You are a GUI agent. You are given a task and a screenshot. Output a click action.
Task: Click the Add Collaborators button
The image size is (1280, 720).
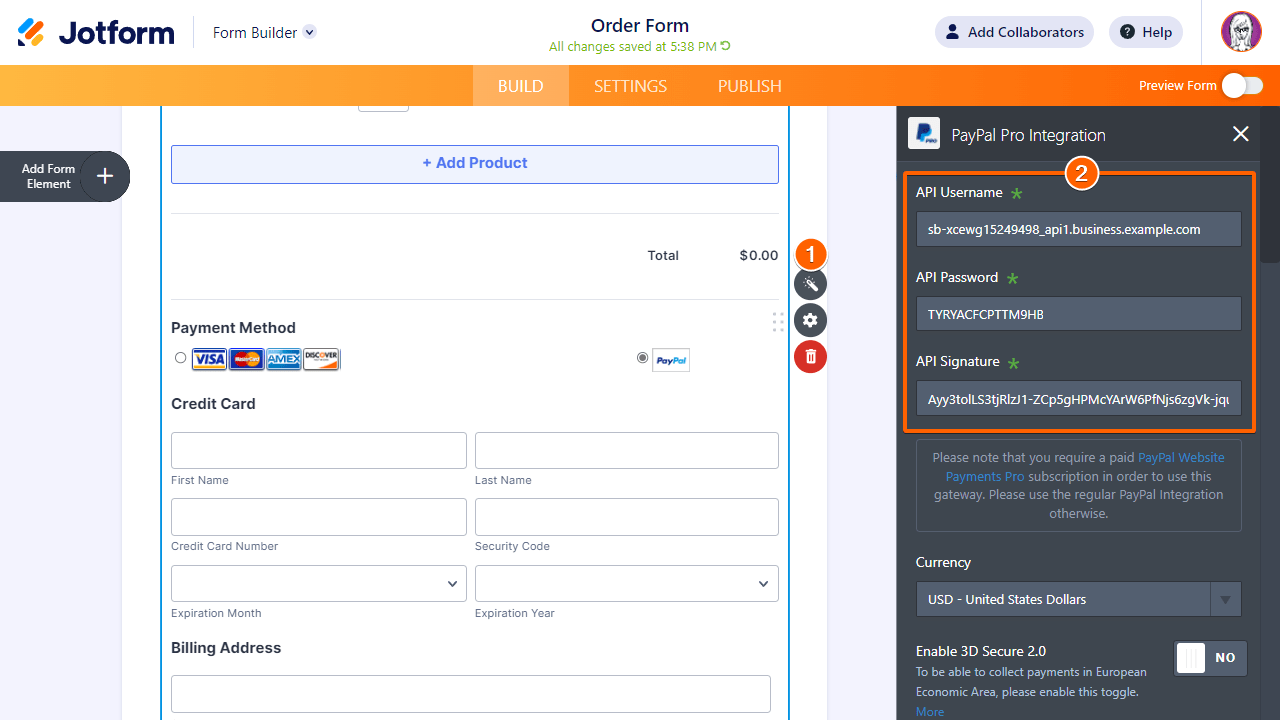1014,32
